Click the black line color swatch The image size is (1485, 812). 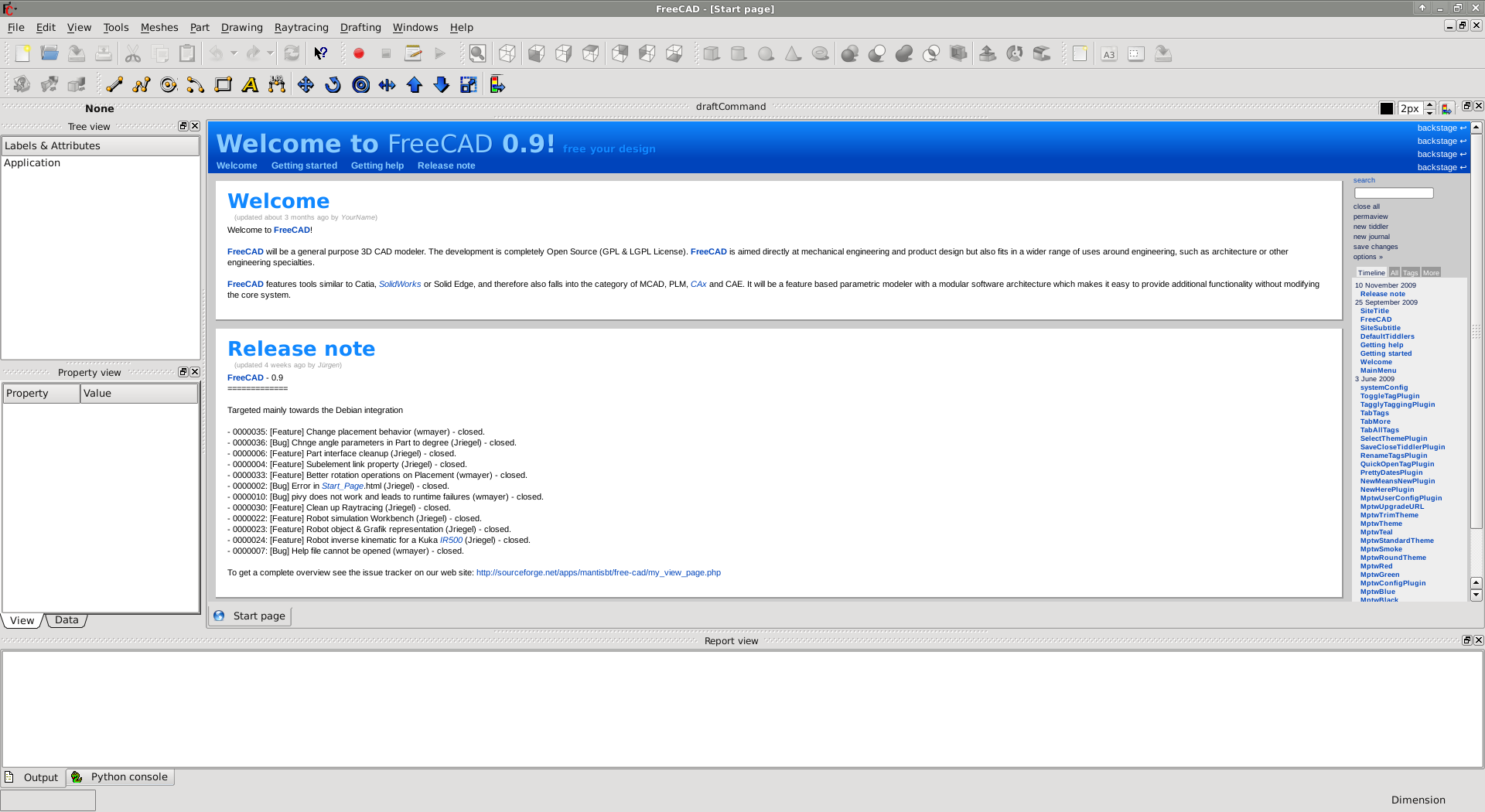pyautogui.click(x=1387, y=108)
